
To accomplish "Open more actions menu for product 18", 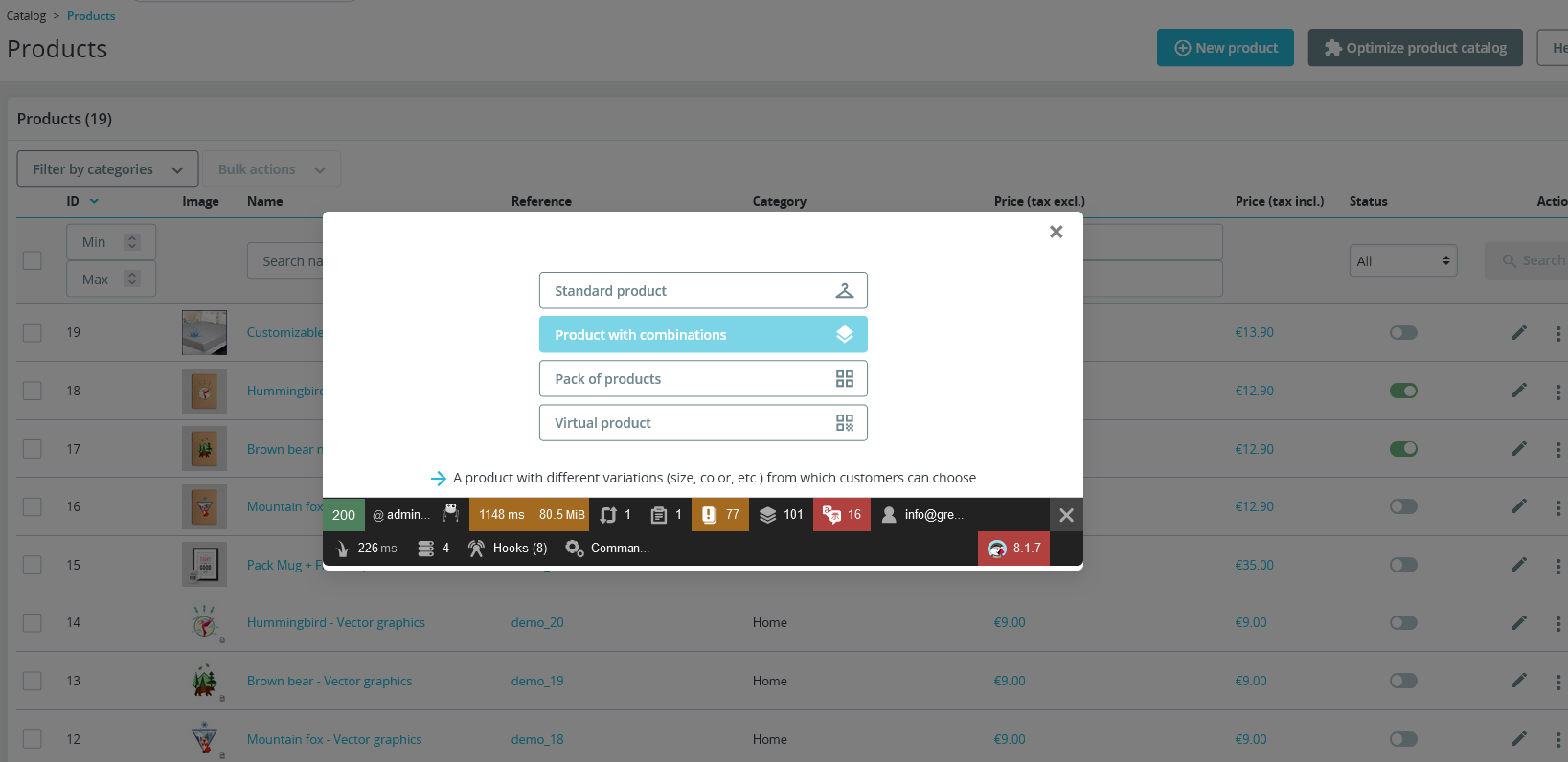I will pos(1557,391).
